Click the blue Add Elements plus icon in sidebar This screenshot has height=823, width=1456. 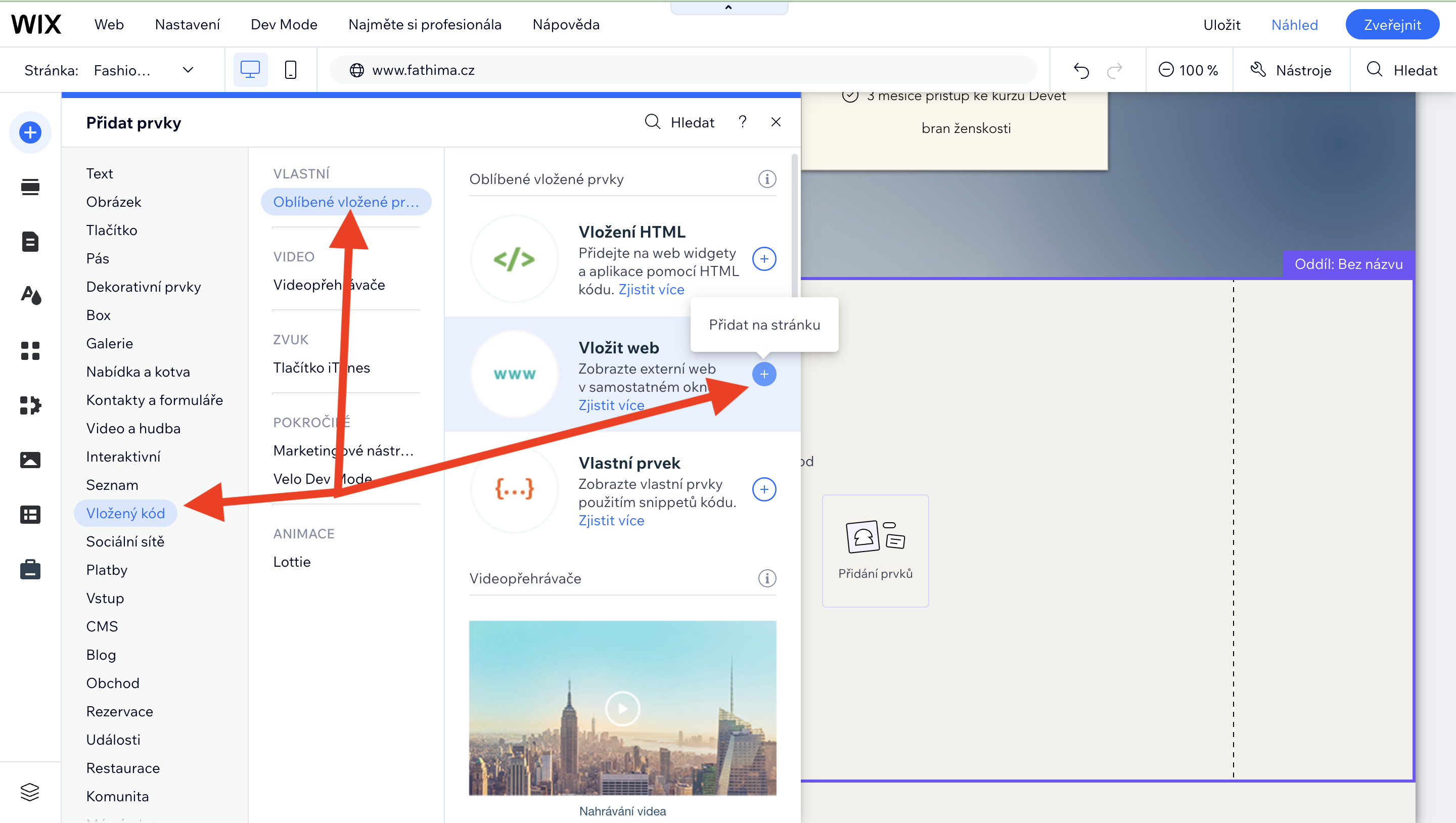(x=30, y=133)
